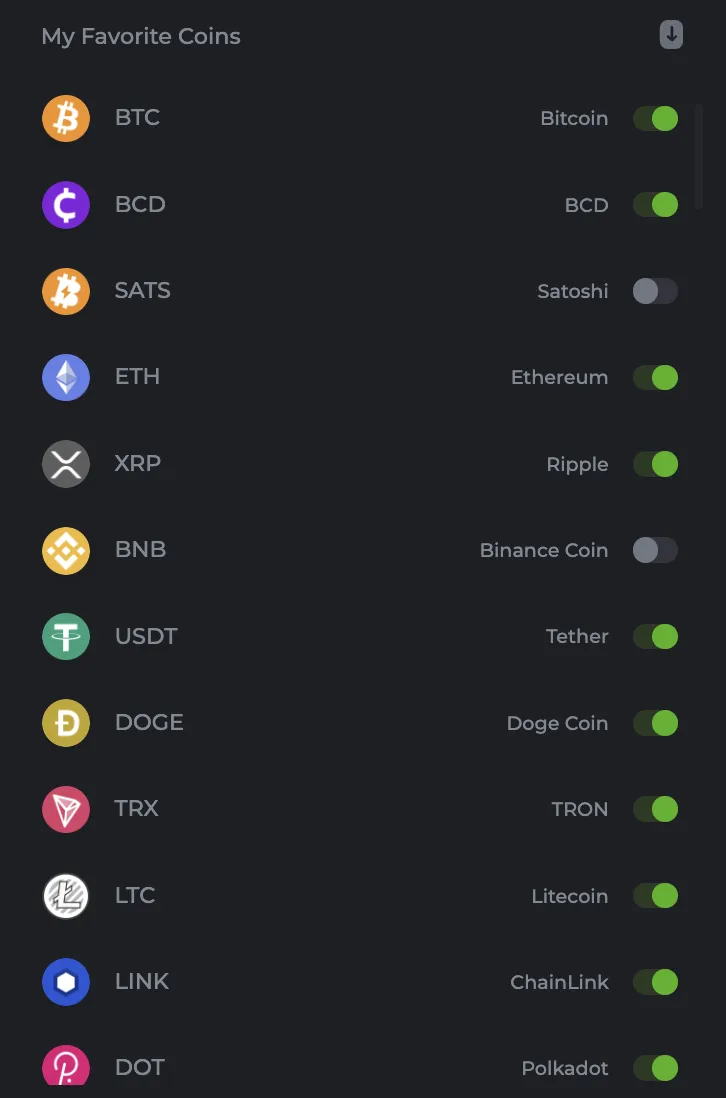726x1098 pixels.
Task: Click the Bitcoin BTC coin icon
Action: tap(66, 118)
